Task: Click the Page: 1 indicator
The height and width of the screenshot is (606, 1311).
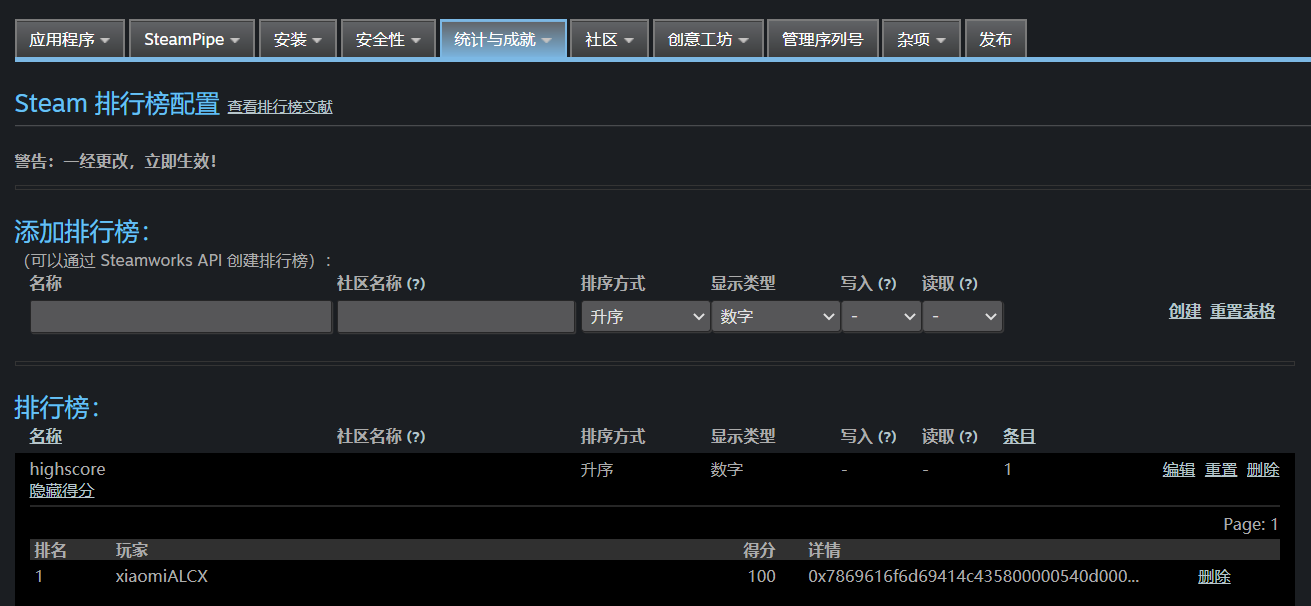Action: pos(1251,524)
